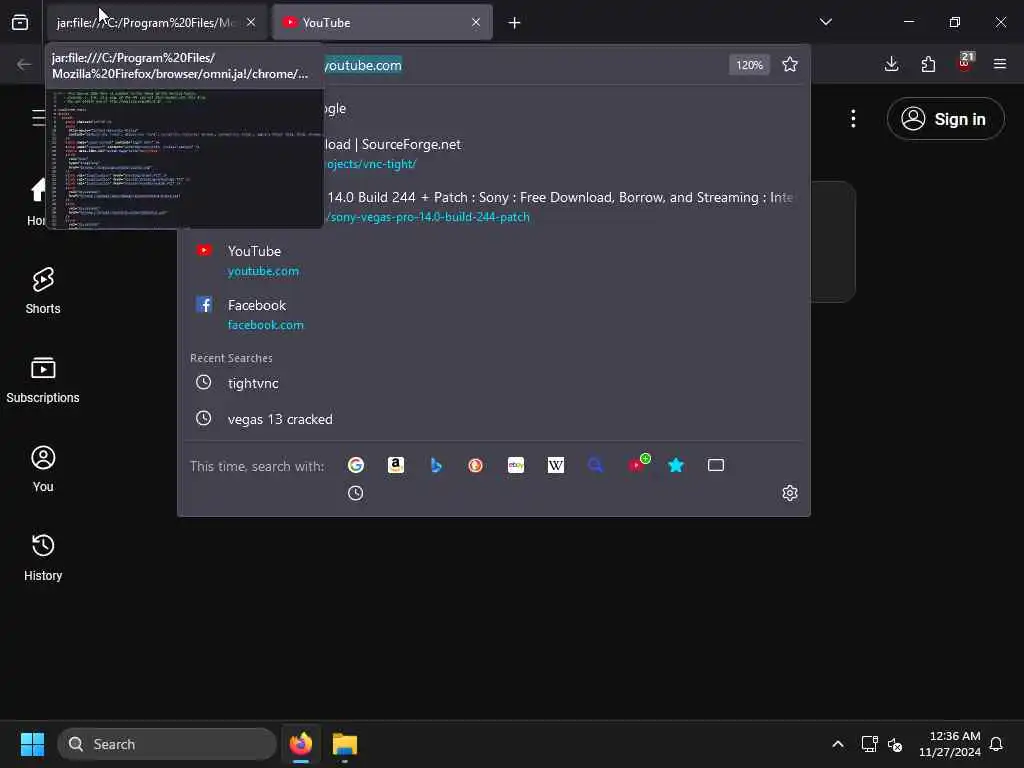
Task: Open Firefox application menu
Action: point(1000,64)
